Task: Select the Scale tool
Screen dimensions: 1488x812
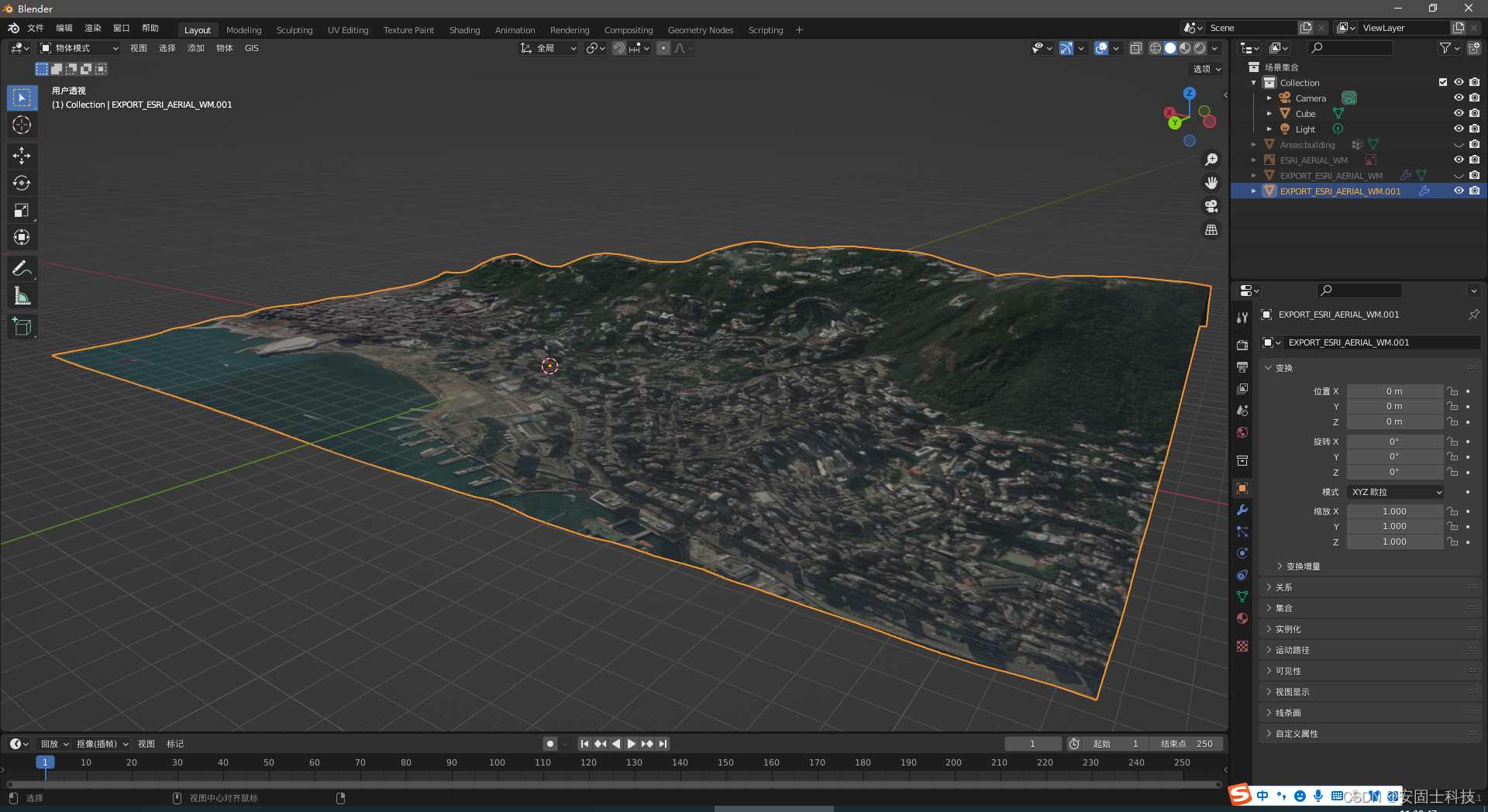Action: pos(22,210)
